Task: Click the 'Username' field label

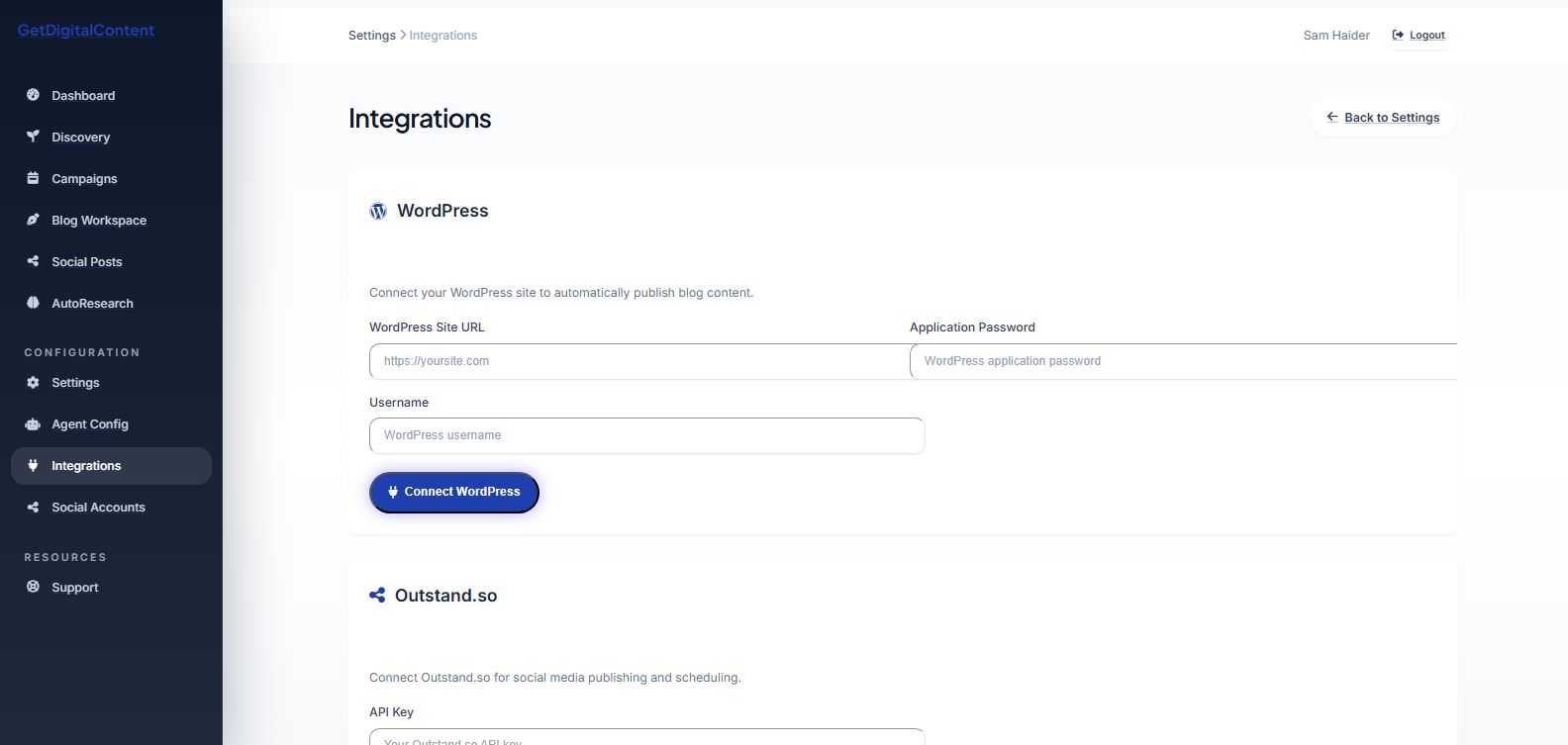Action: 399,403
